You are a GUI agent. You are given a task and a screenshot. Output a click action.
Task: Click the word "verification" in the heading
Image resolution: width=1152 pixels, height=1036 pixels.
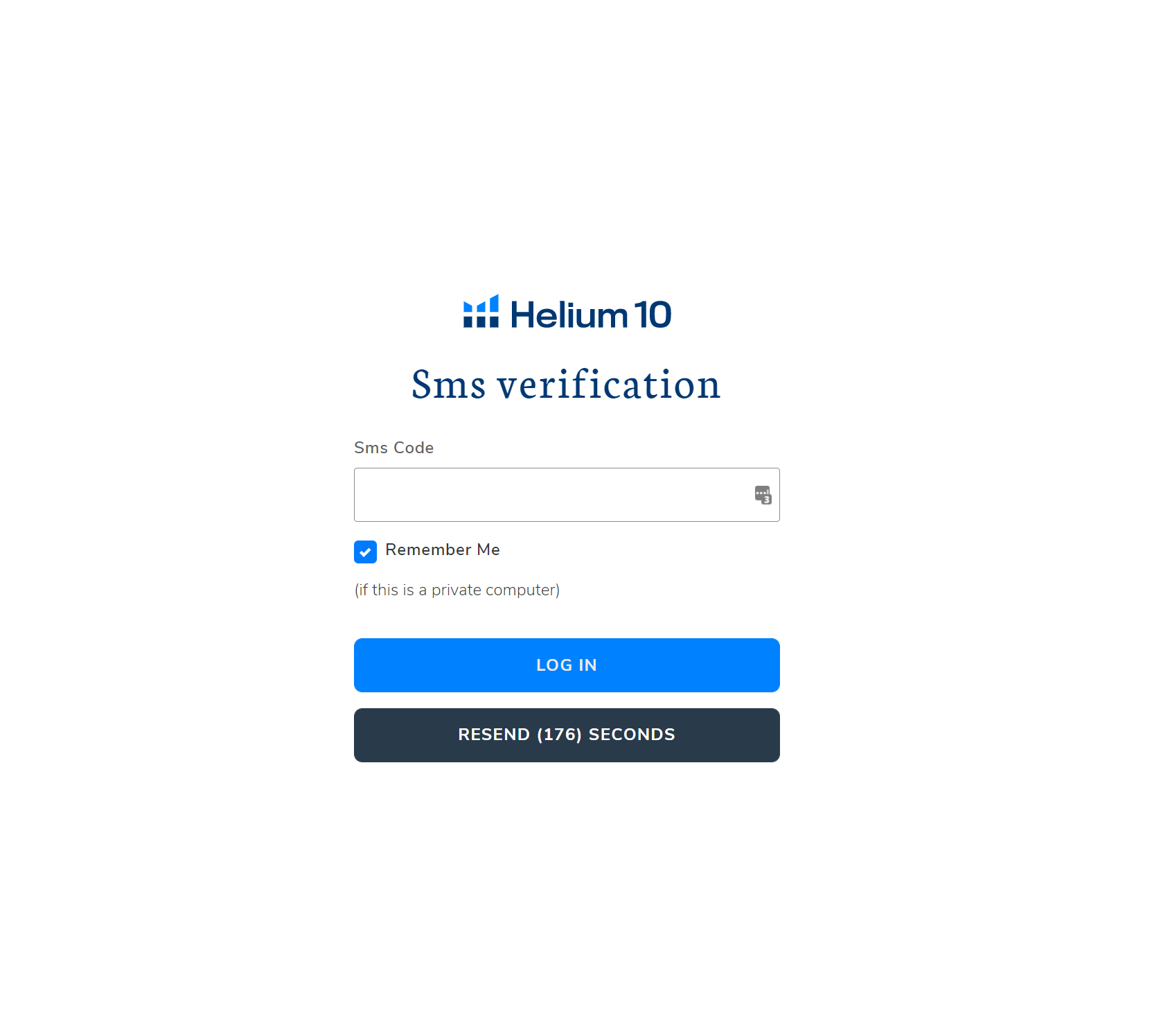tap(610, 384)
